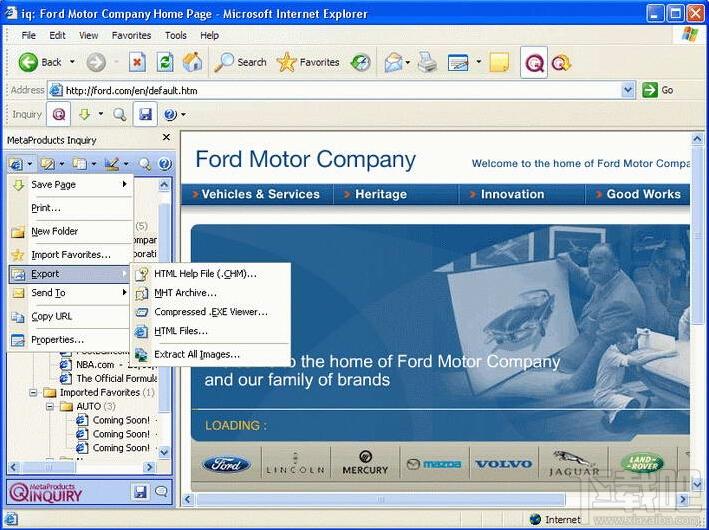Close the MetaProducts Inquiry panel

pos(166,137)
